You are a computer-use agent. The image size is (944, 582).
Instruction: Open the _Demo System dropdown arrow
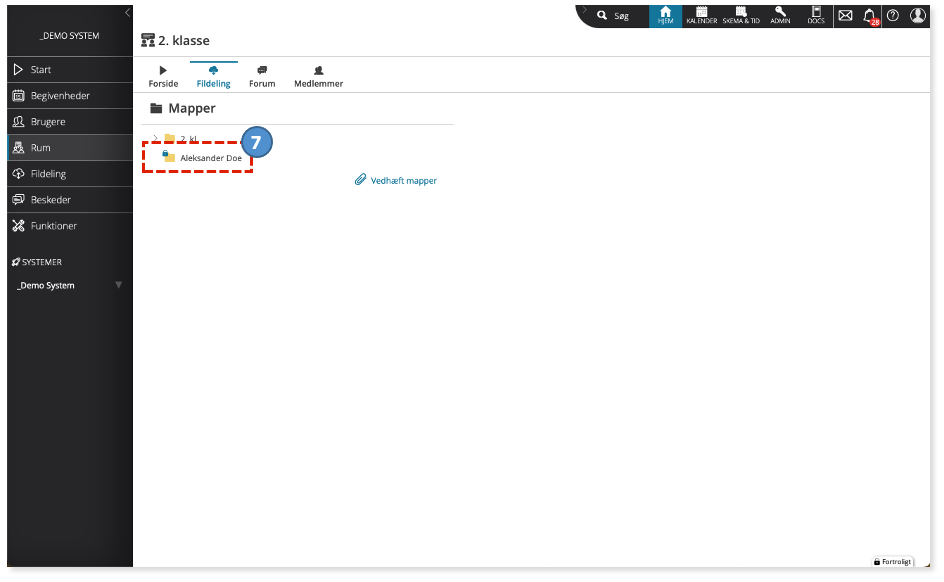click(x=119, y=285)
